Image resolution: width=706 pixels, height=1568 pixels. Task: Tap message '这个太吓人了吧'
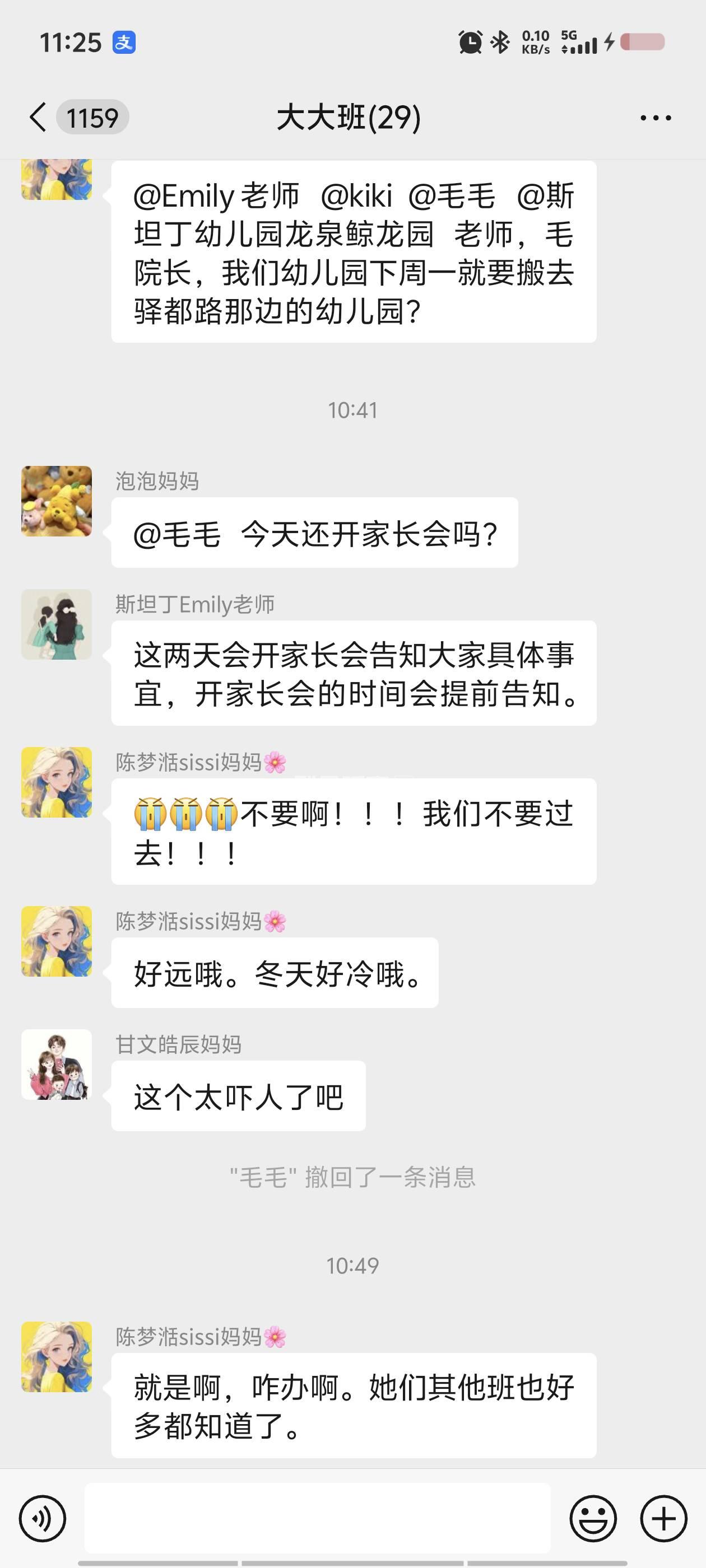(239, 1096)
